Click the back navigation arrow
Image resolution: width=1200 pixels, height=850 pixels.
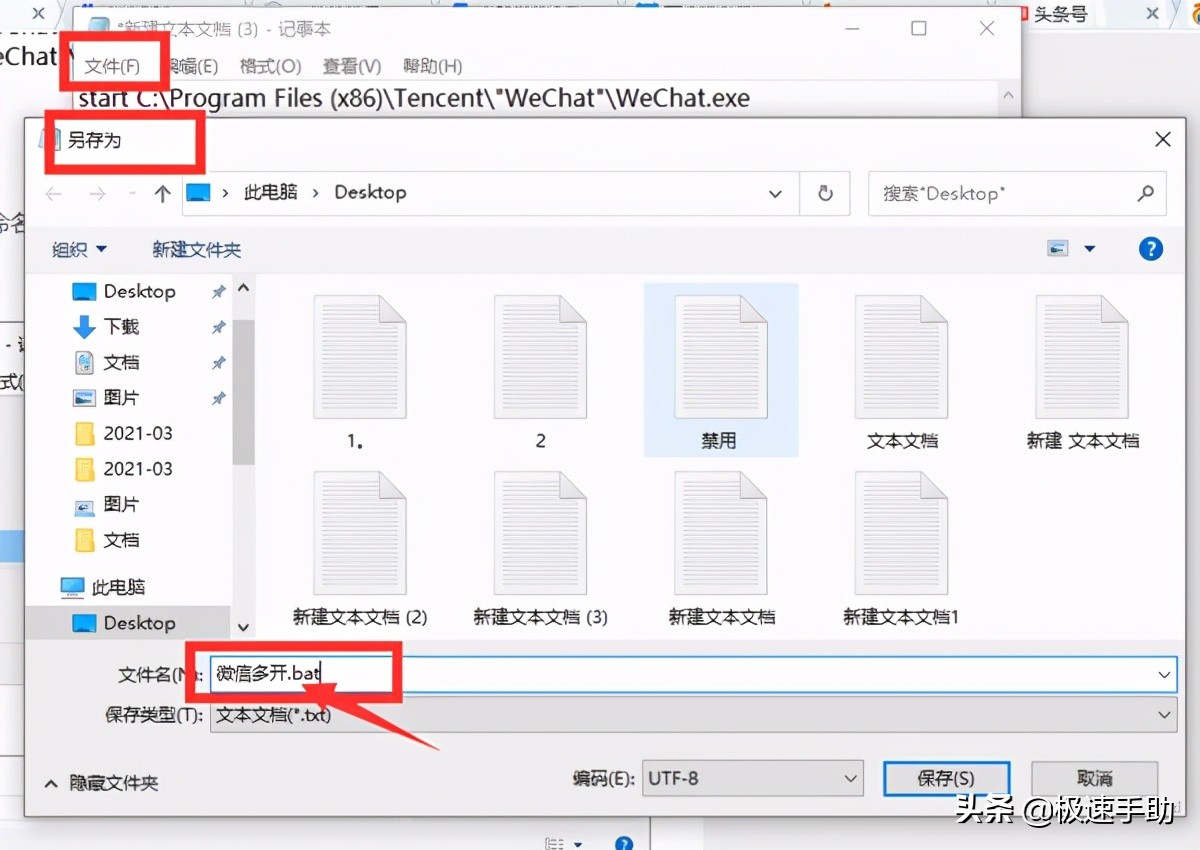click(x=55, y=193)
